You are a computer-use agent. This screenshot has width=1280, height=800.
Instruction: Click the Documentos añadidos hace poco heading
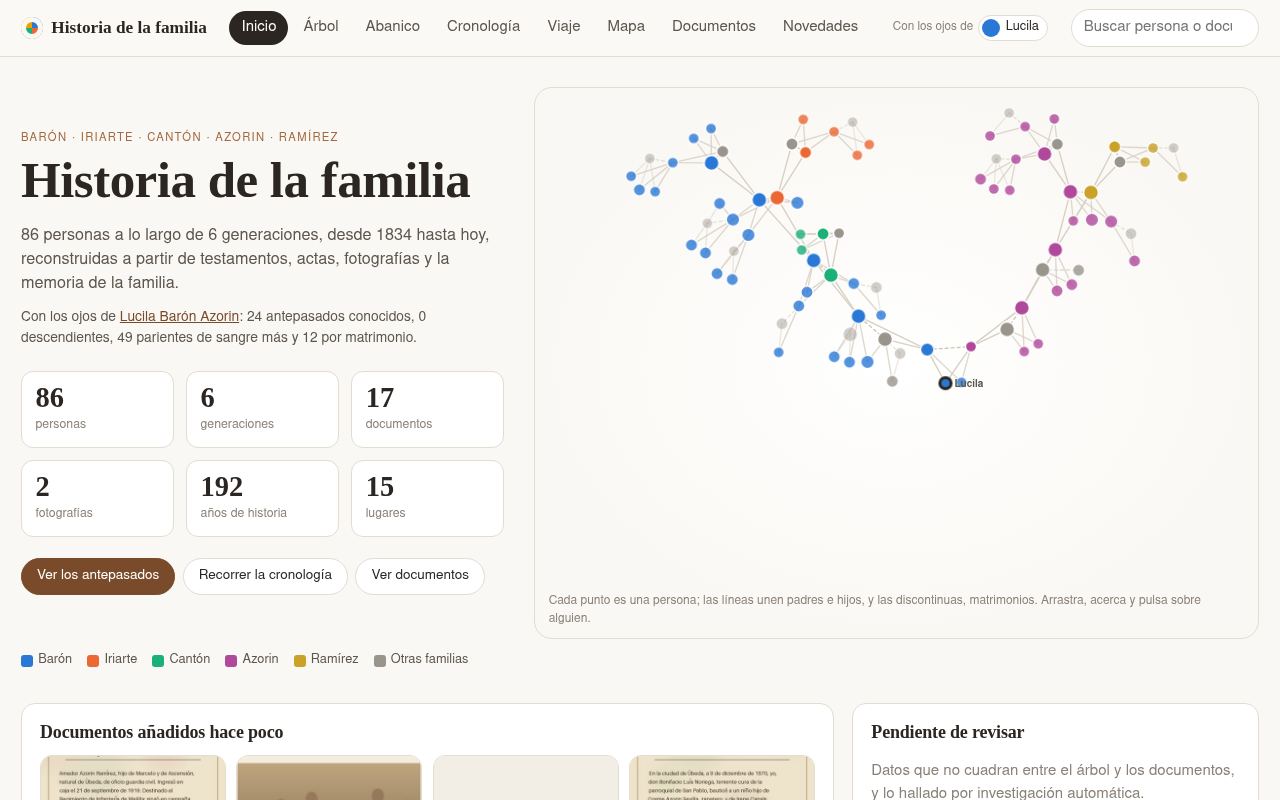[162, 732]
